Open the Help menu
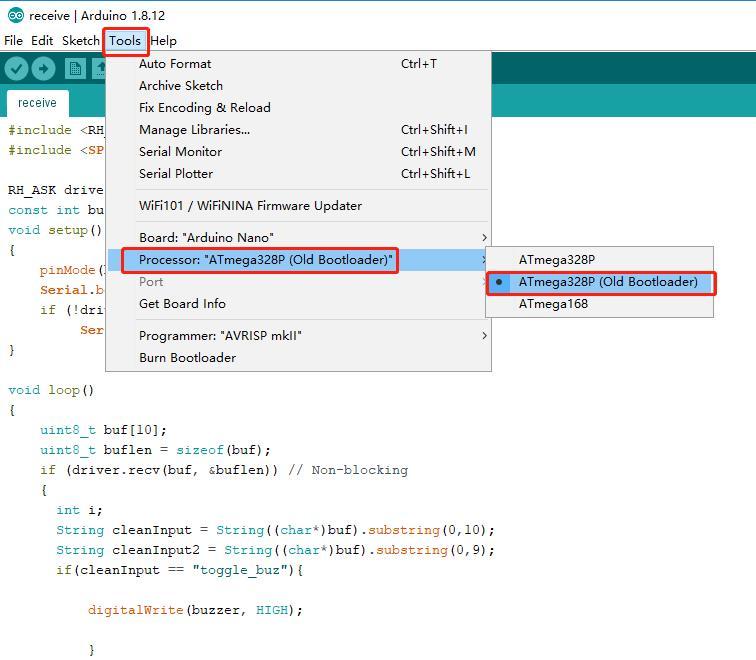756x660 pixels. coord(163,41)
